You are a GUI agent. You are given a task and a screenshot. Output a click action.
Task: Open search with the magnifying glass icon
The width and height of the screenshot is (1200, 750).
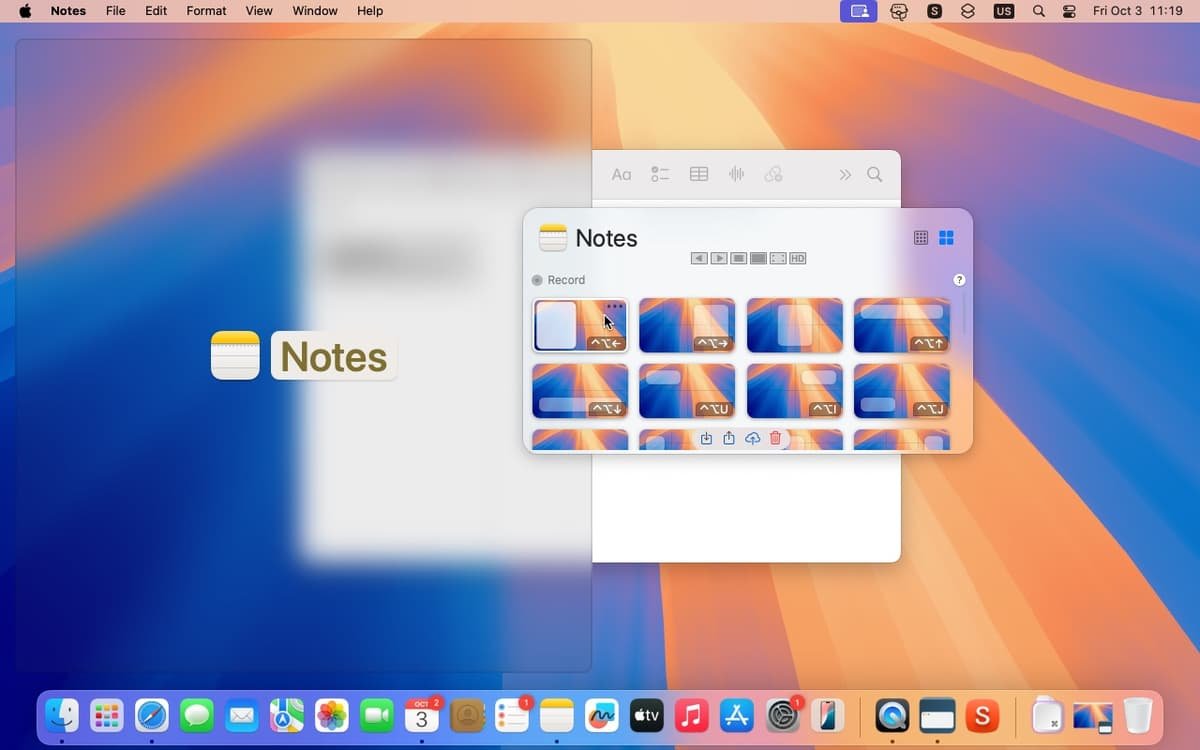pyautogui.click(x=874, y=174)
